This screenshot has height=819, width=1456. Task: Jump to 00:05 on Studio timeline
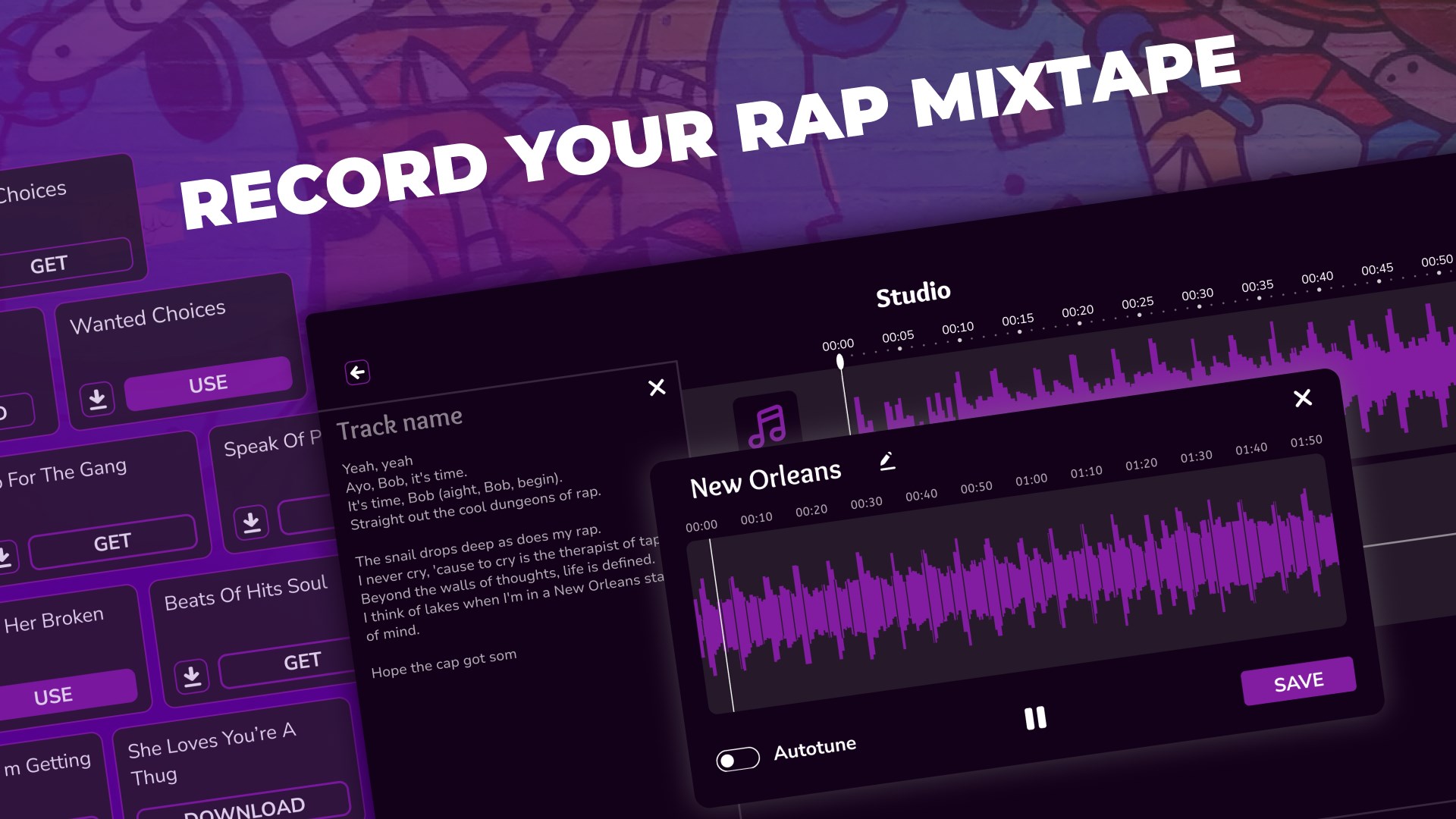[x=898, y=336]
